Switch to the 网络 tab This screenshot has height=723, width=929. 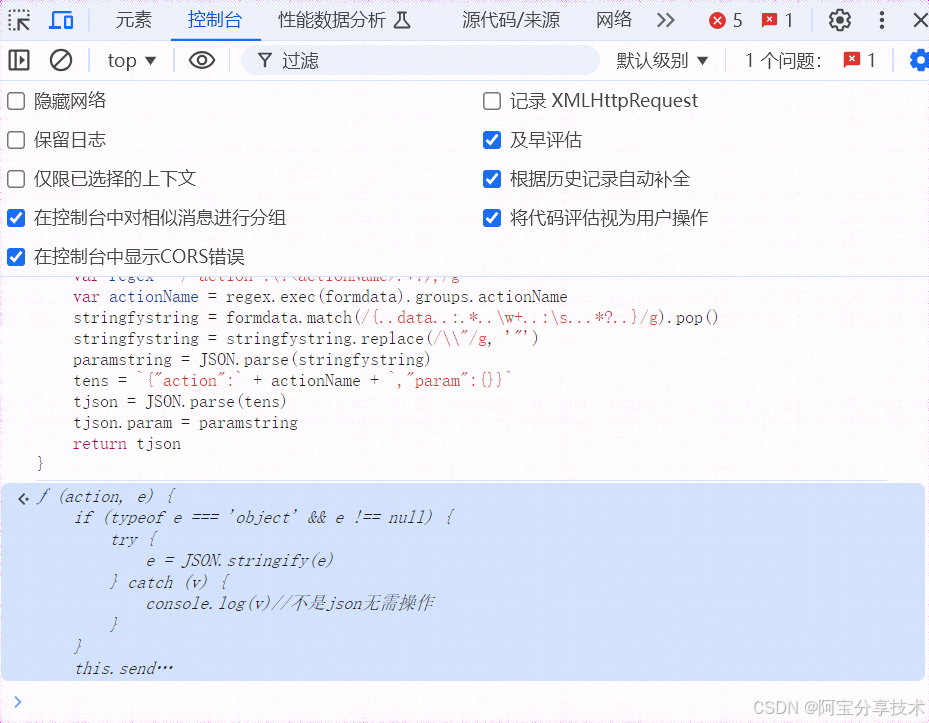pyautogui.click(x=614, y=20)
